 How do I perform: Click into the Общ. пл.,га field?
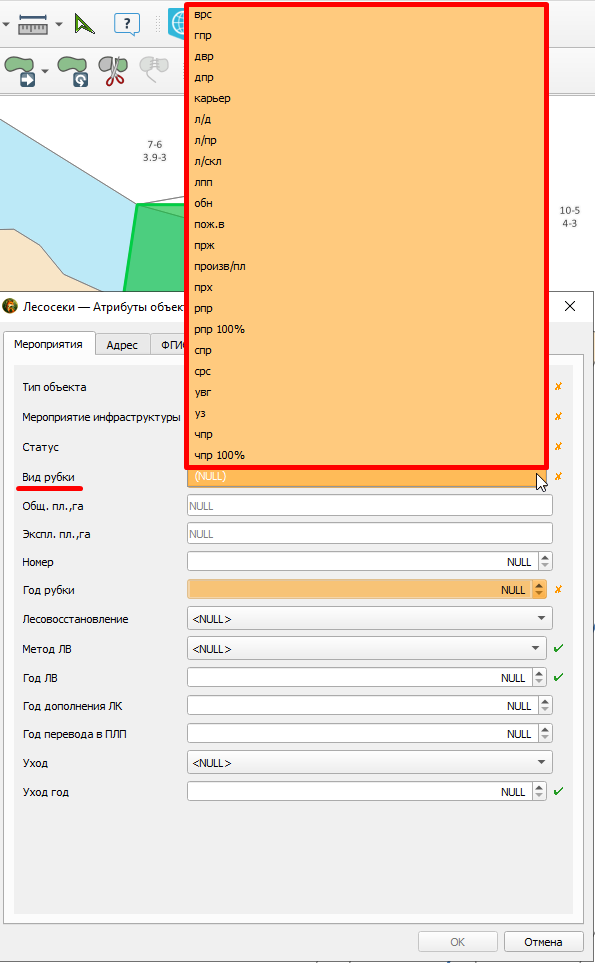coord(370,506)
